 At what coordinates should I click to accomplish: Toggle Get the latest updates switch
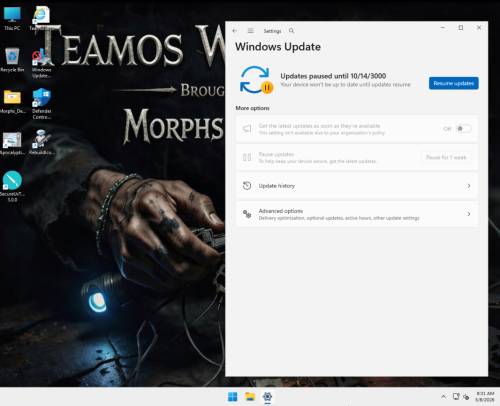[464, 129]
